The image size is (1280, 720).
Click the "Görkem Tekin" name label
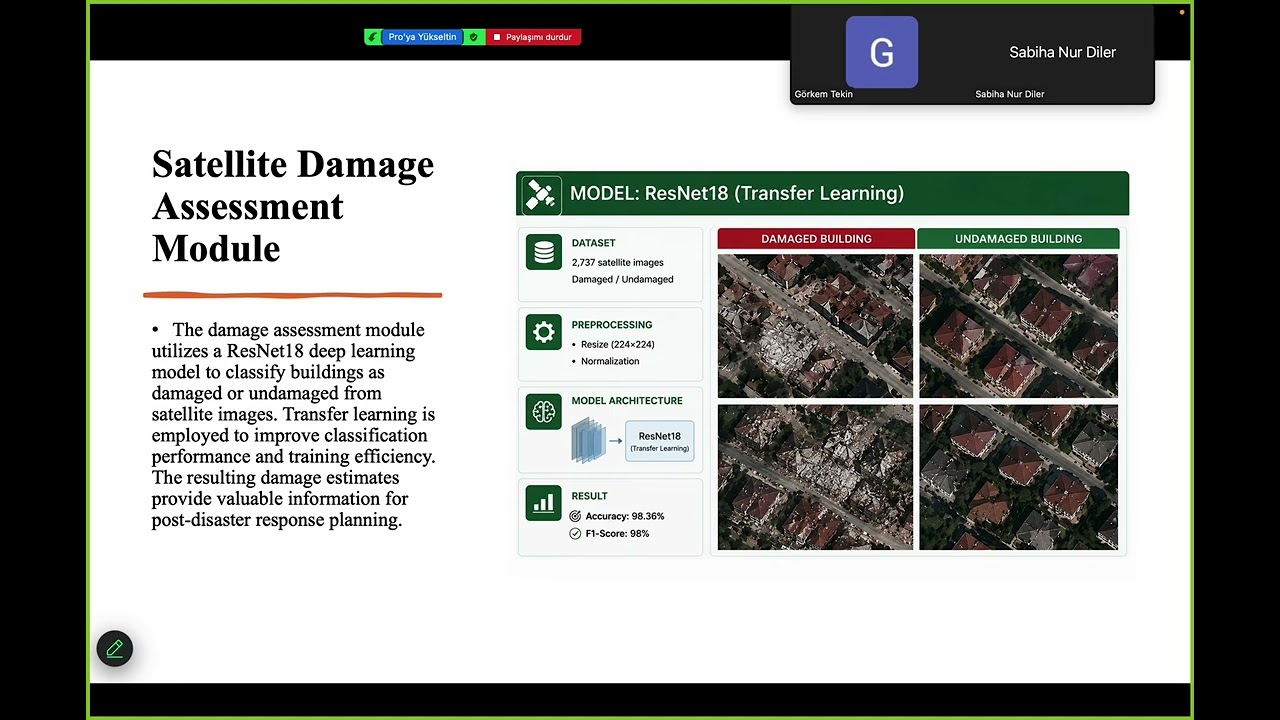coord(824,94)
